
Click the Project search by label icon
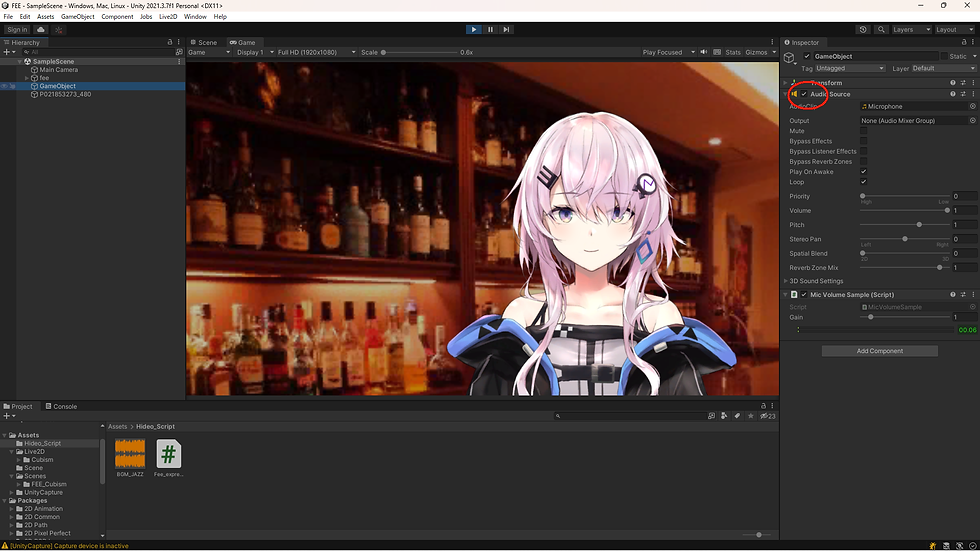pyautogui.click(x=738, y=415)
